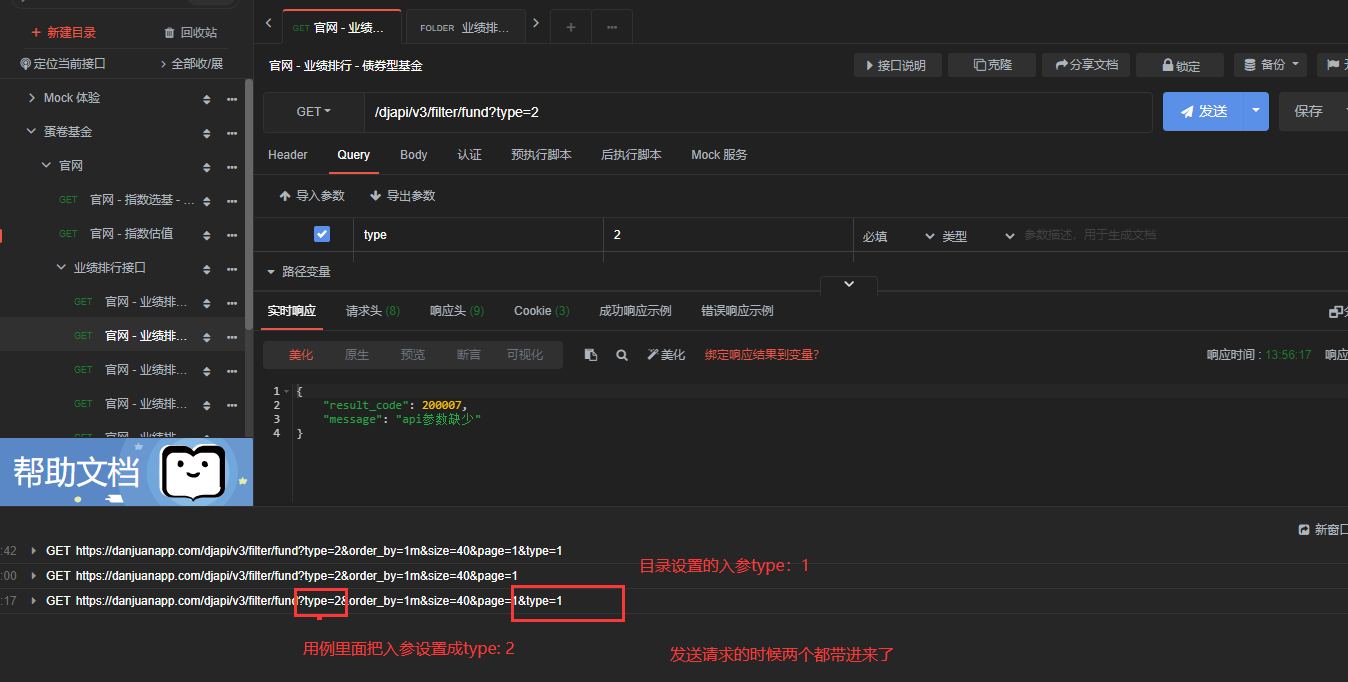Click the 美化 magic wand icon

click(653, 355)
